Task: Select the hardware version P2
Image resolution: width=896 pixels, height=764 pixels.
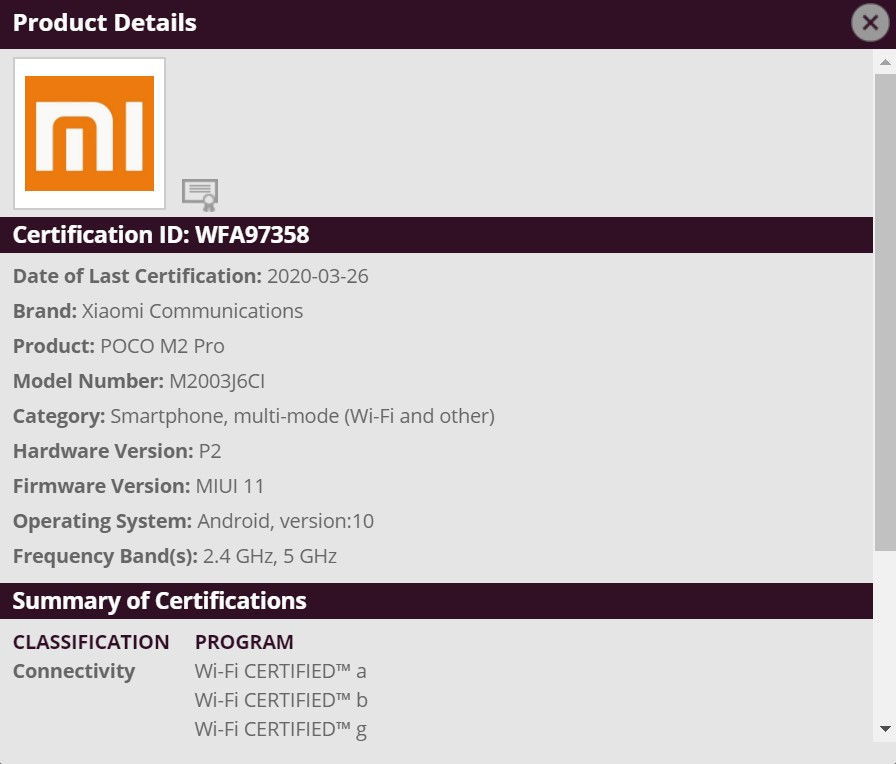Action: tap(210, 451)
